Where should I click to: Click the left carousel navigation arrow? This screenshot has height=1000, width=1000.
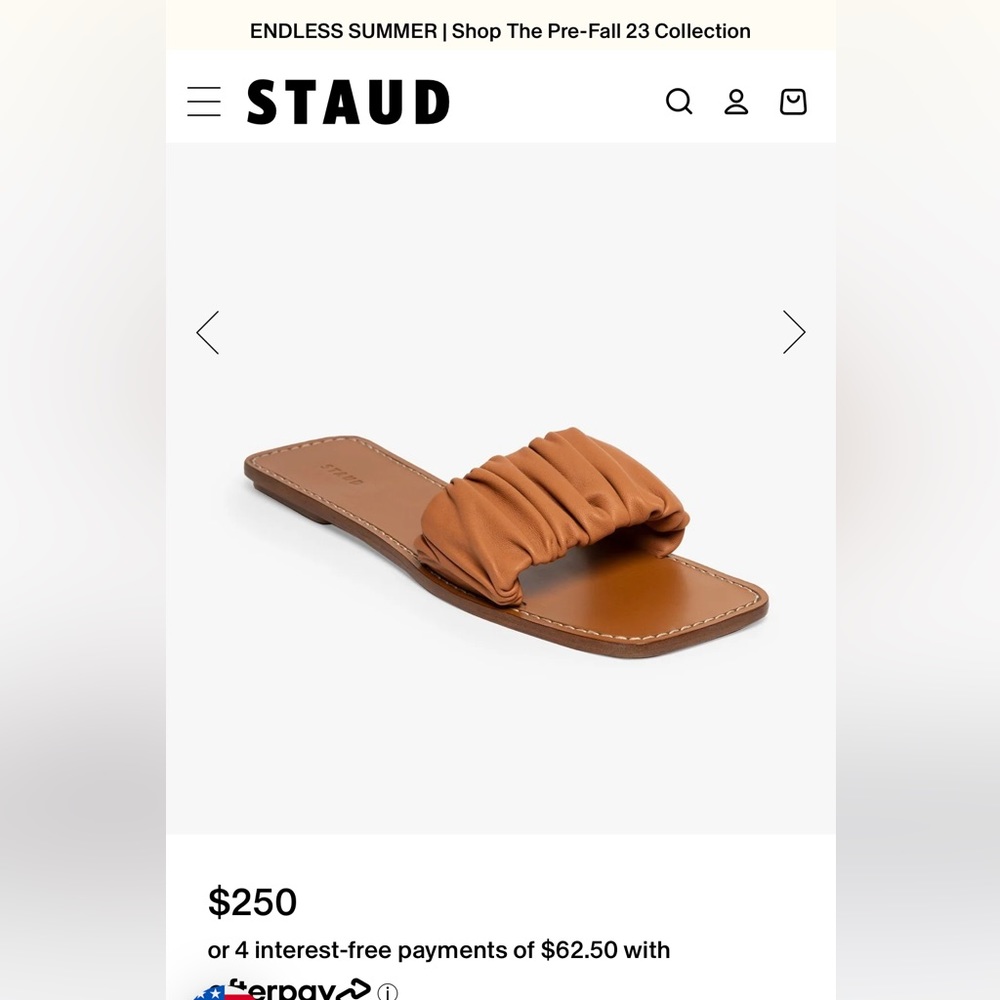tap(208, 332)
